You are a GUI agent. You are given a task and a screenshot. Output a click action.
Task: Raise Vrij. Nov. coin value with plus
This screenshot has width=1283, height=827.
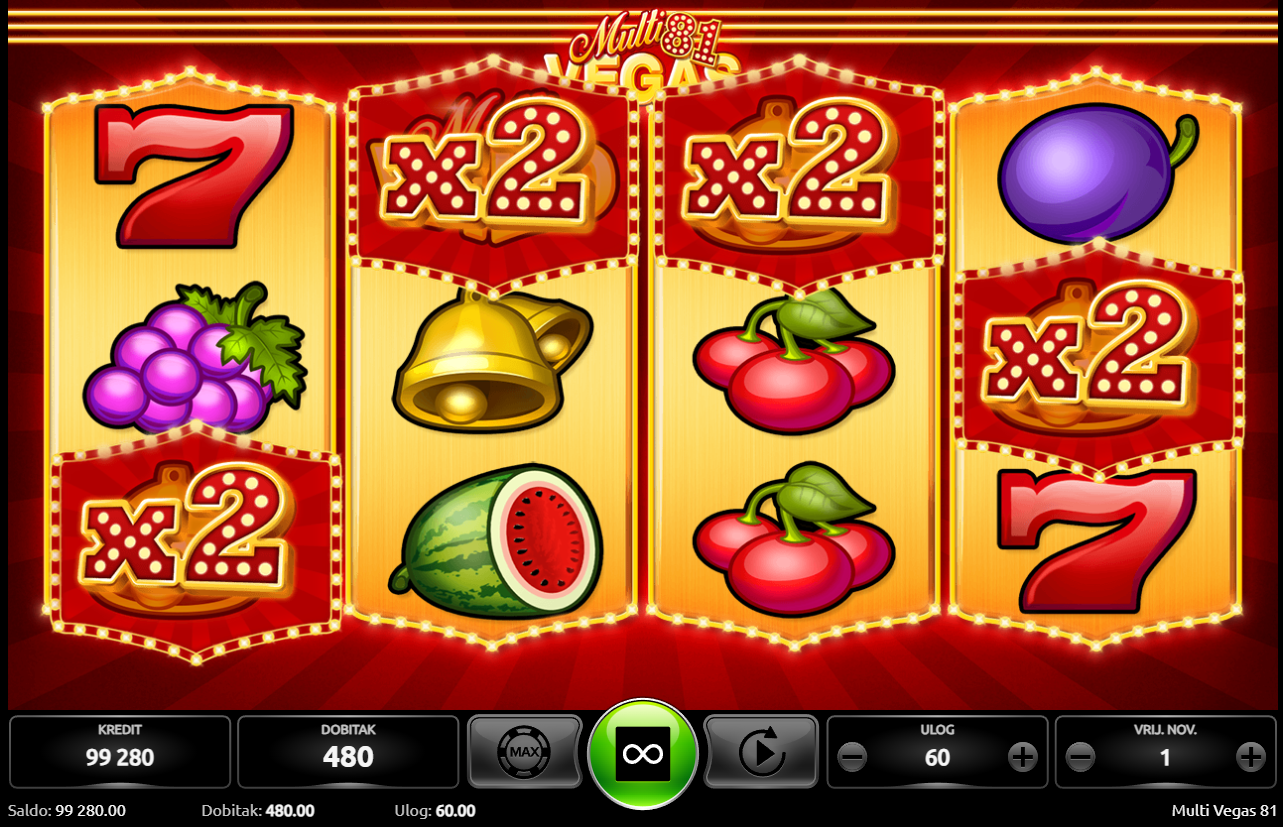click(x=1251, y=757)
